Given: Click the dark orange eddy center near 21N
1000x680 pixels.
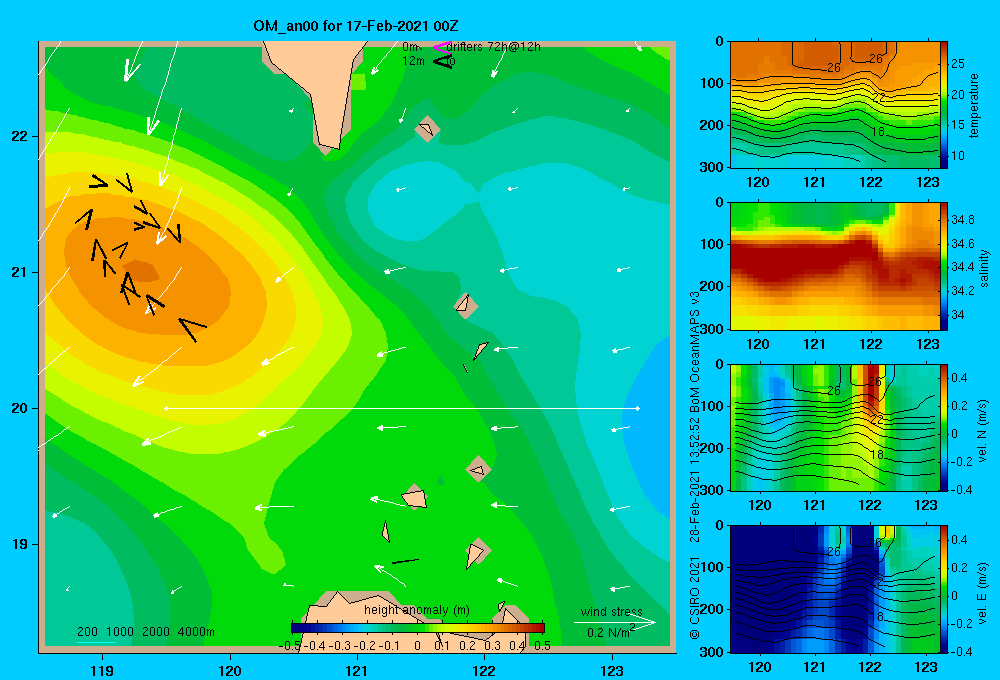Looking at the screenshot, I should coord(142,270).
